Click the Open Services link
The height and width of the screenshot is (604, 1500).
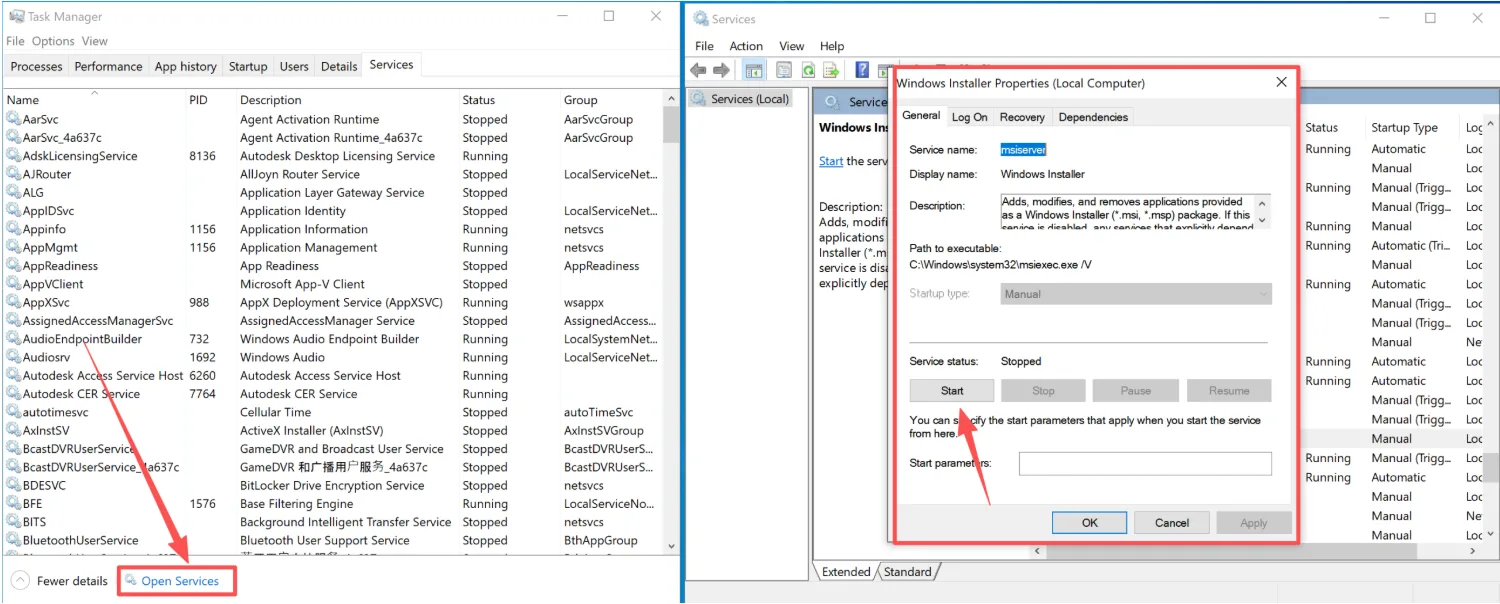[179, 581]
